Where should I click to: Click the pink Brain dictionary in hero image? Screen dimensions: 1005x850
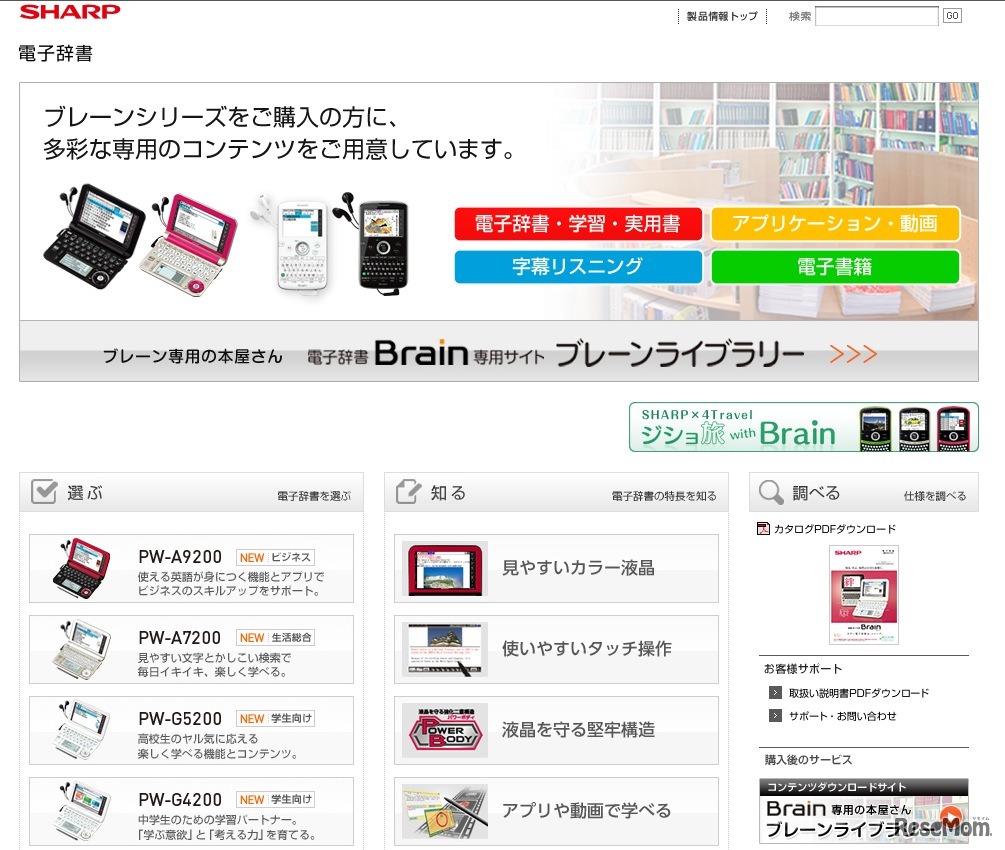pos(189,245)
